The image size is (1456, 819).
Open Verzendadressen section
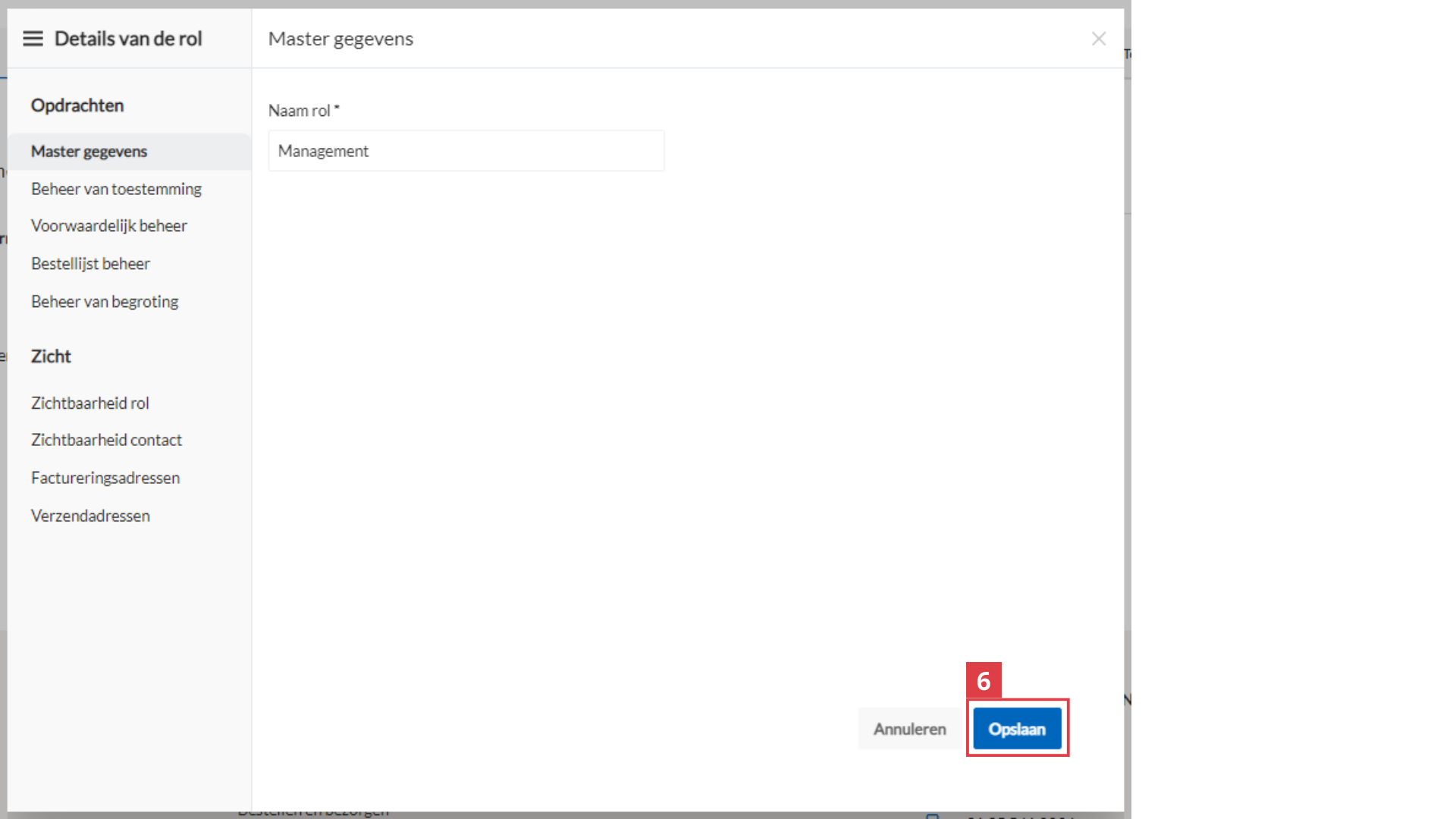point(90,516)
